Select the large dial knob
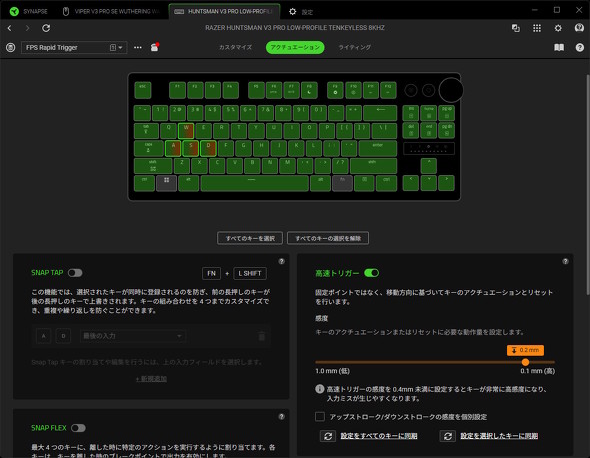590x458 pixels. (x=451, y=90)
